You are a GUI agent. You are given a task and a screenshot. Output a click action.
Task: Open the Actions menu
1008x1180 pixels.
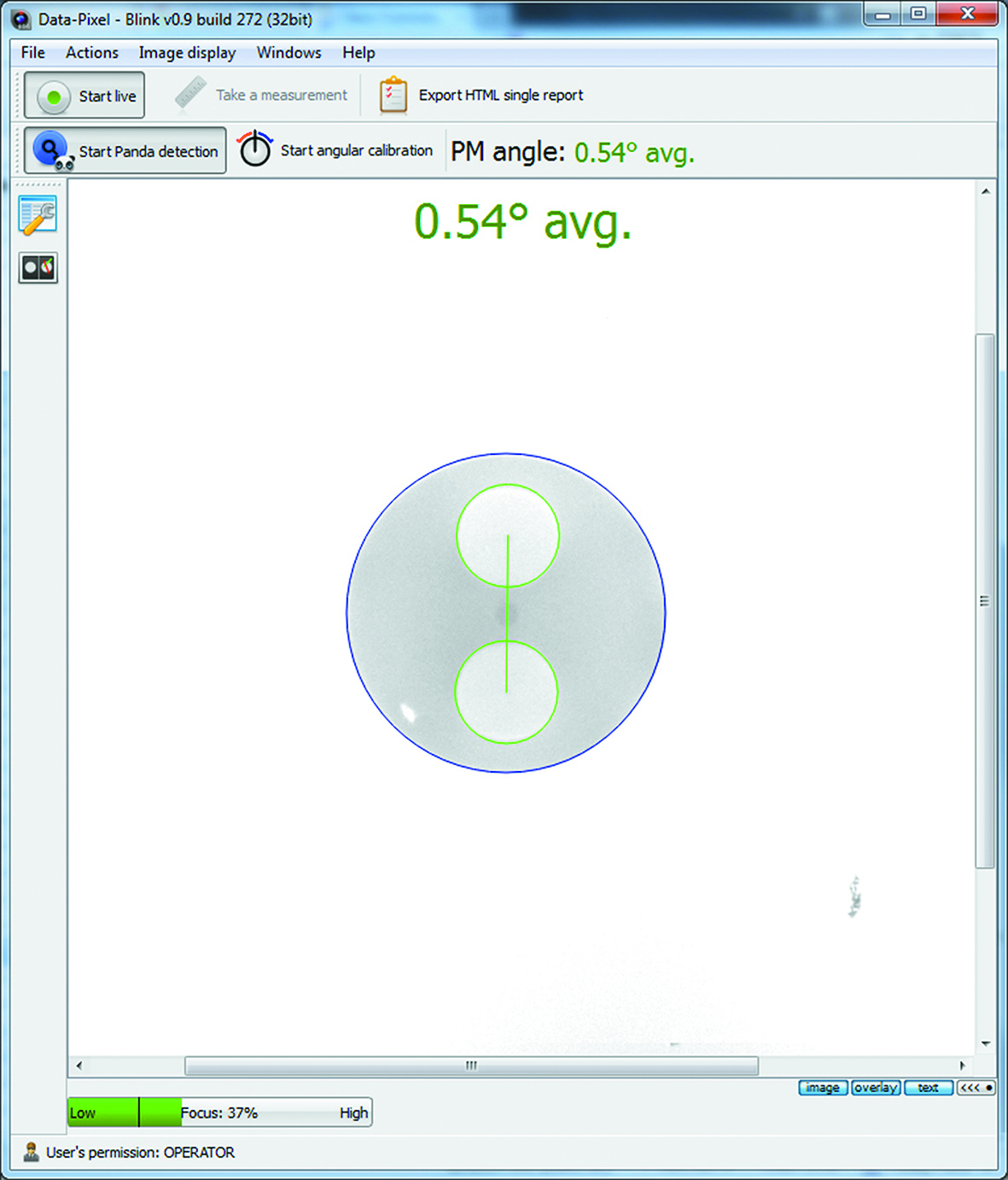92,53
